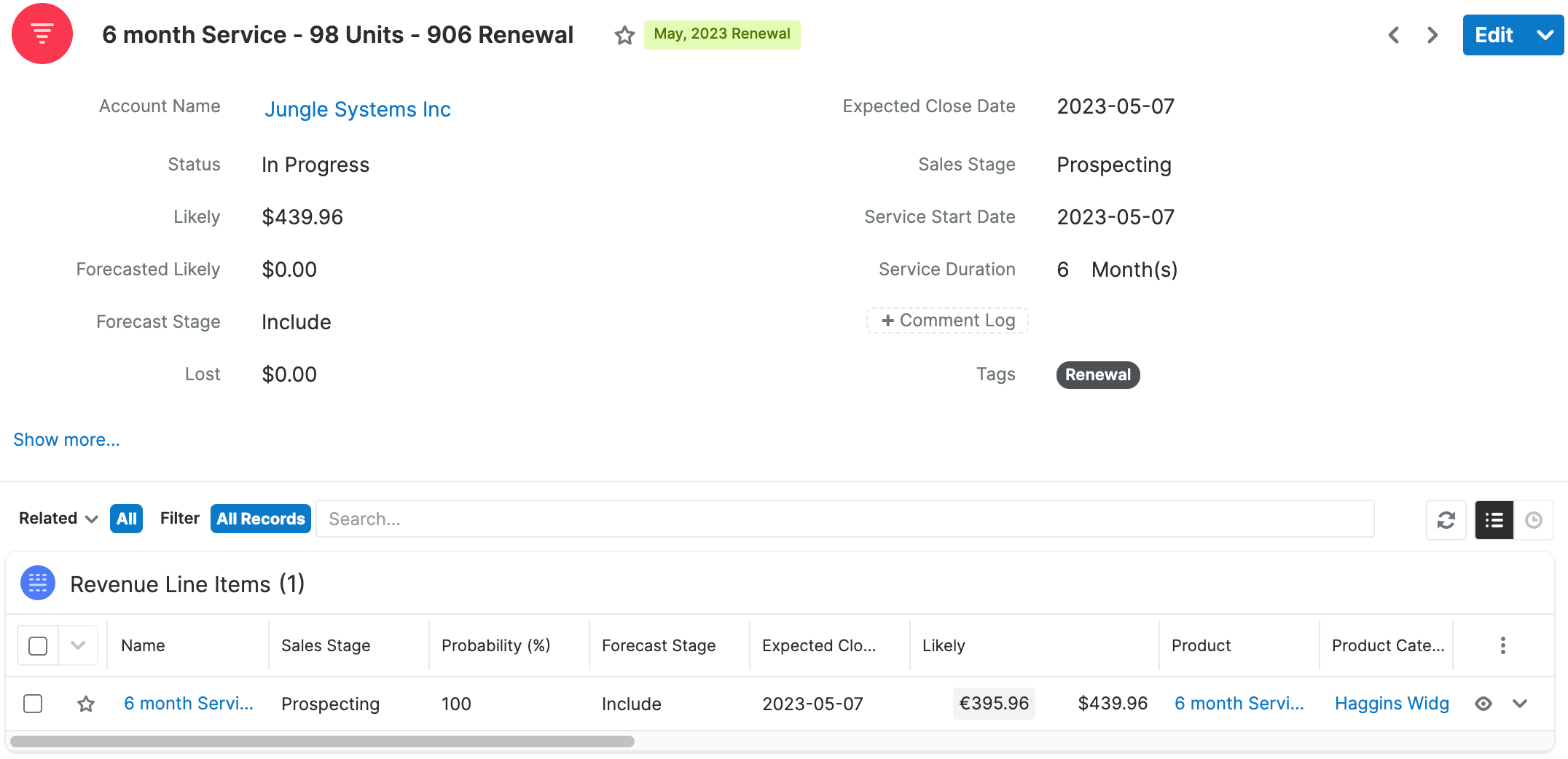The height and width of the screenshot is (759, 1568).
Task: Click Show more to expand fields
Action: pos(66,440)
